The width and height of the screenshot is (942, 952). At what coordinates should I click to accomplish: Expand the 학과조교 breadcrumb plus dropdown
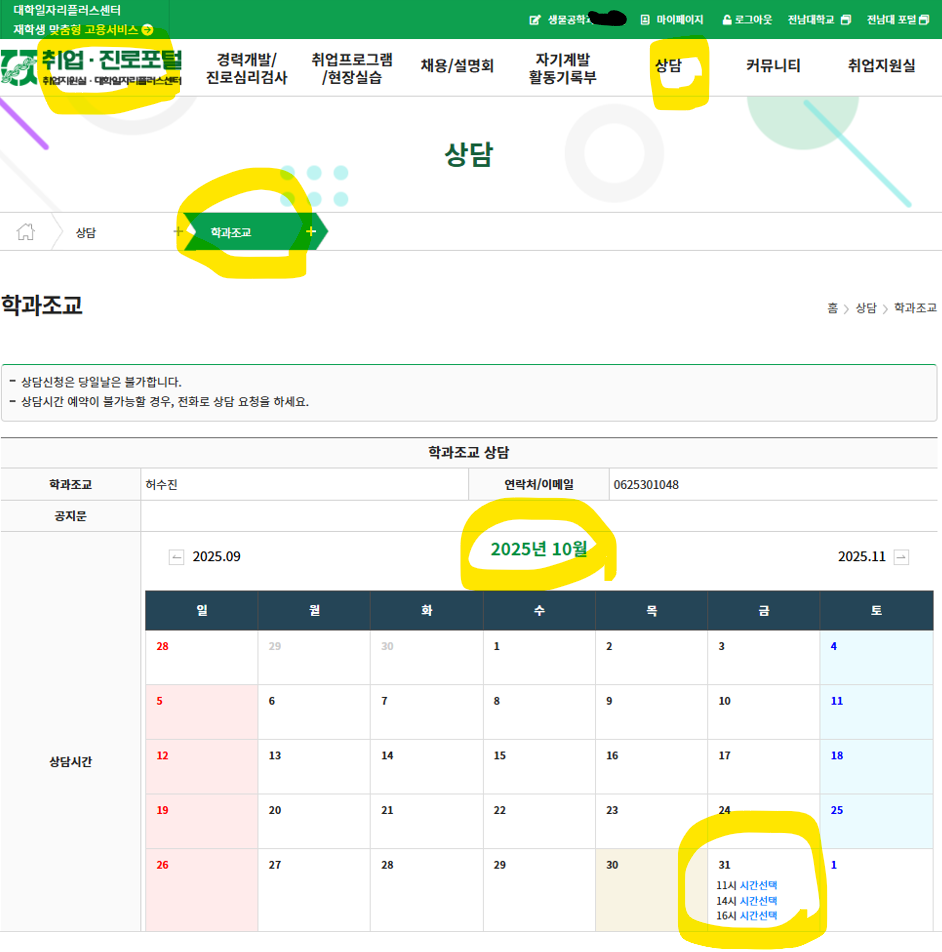tap(311, 232)
